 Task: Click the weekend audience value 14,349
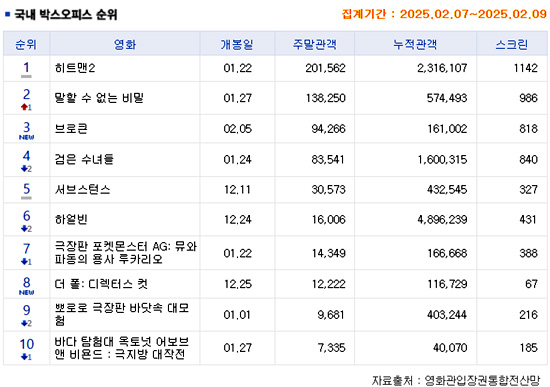click(x=329, y=253)
